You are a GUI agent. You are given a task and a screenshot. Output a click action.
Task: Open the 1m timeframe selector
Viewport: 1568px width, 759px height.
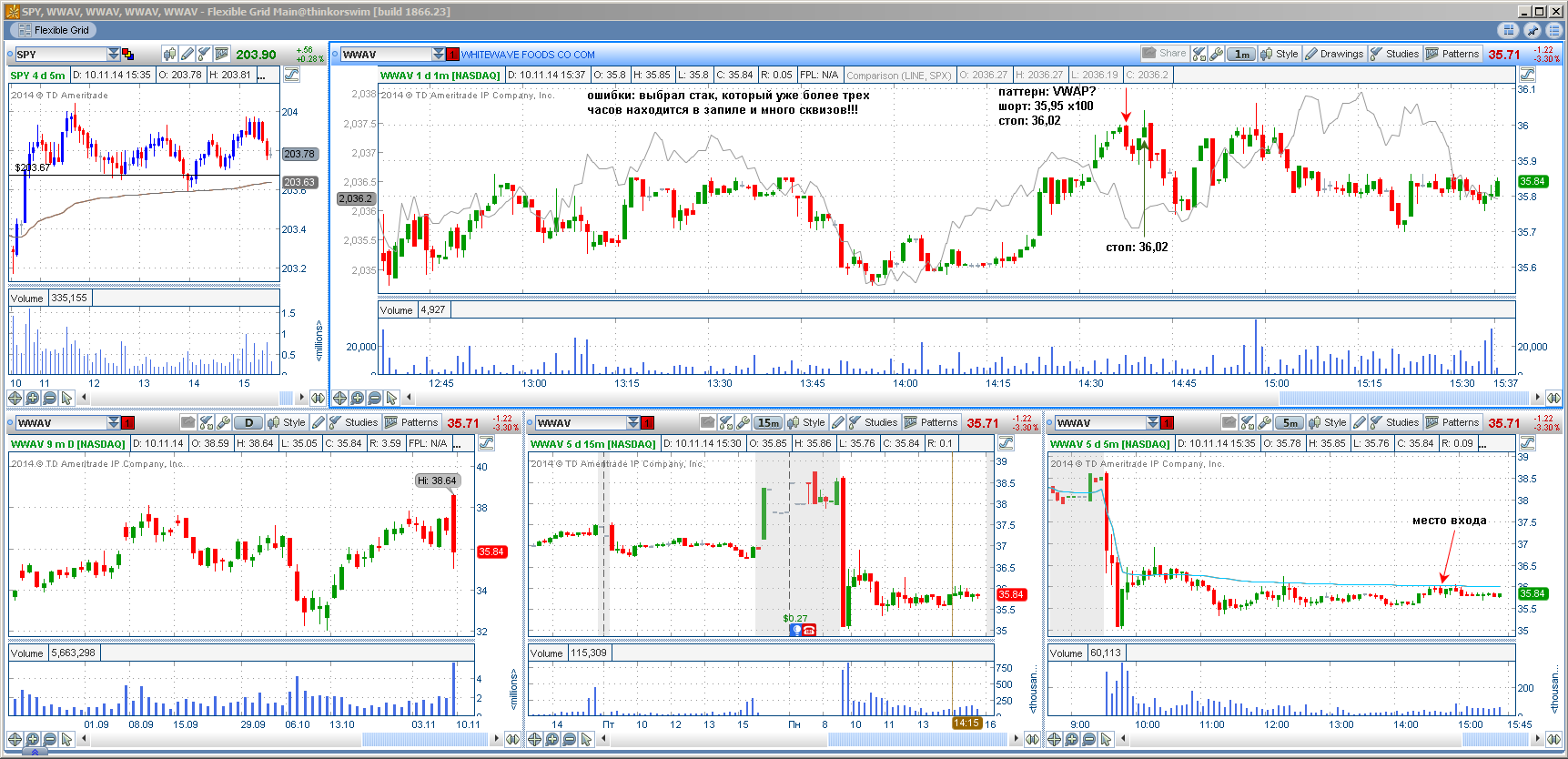1241,54
